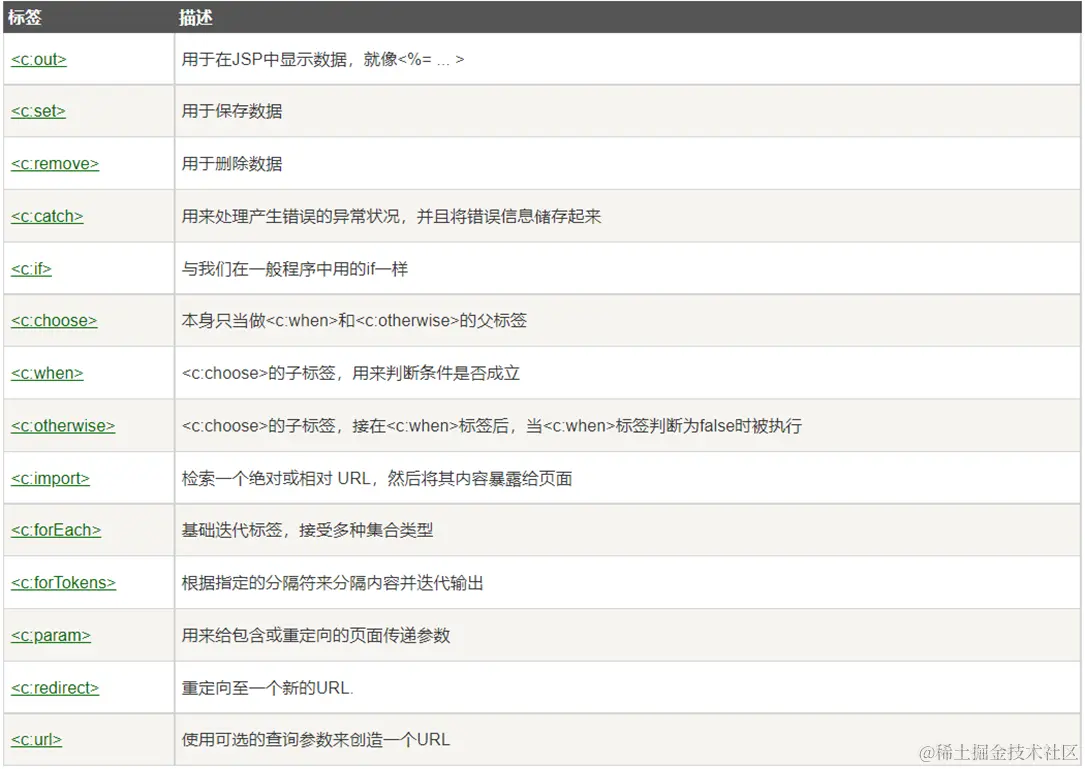Click the <c:catch> link
1085x769 pixels.
point(47,217)
